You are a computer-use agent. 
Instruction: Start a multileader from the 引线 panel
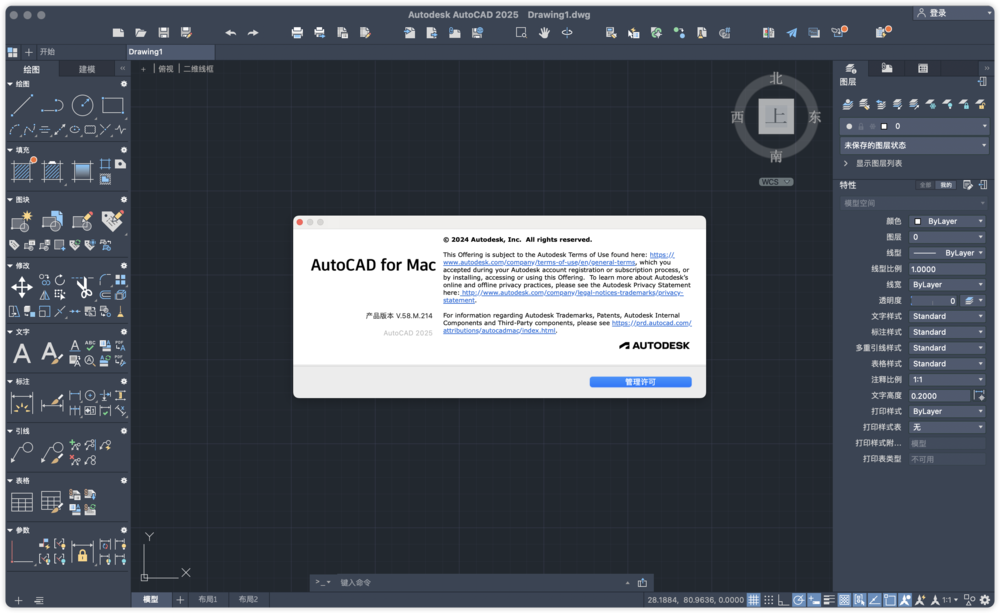click(22, 452)
